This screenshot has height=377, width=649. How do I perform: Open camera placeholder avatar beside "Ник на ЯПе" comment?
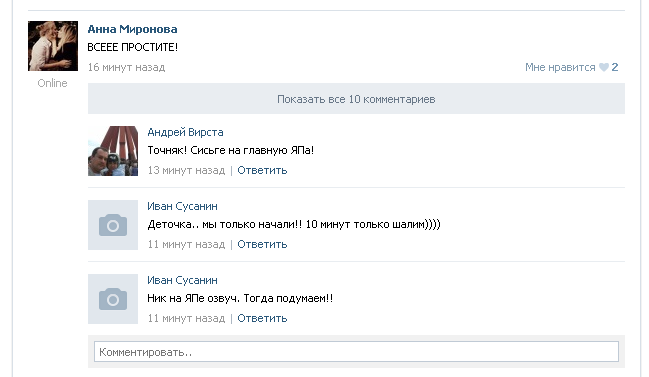(x=113, y=299)
